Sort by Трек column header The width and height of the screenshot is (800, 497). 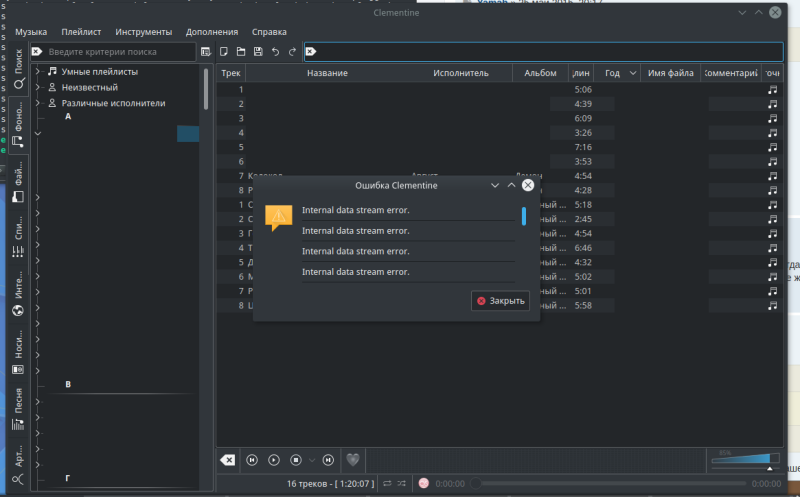pos(231,73)
